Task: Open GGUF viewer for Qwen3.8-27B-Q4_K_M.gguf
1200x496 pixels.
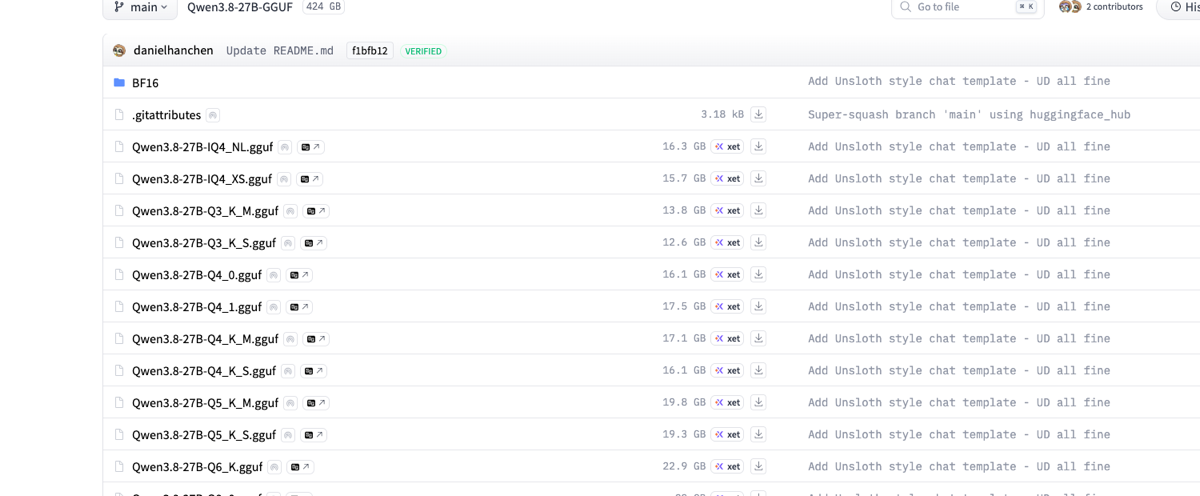Action: [316, 339]
